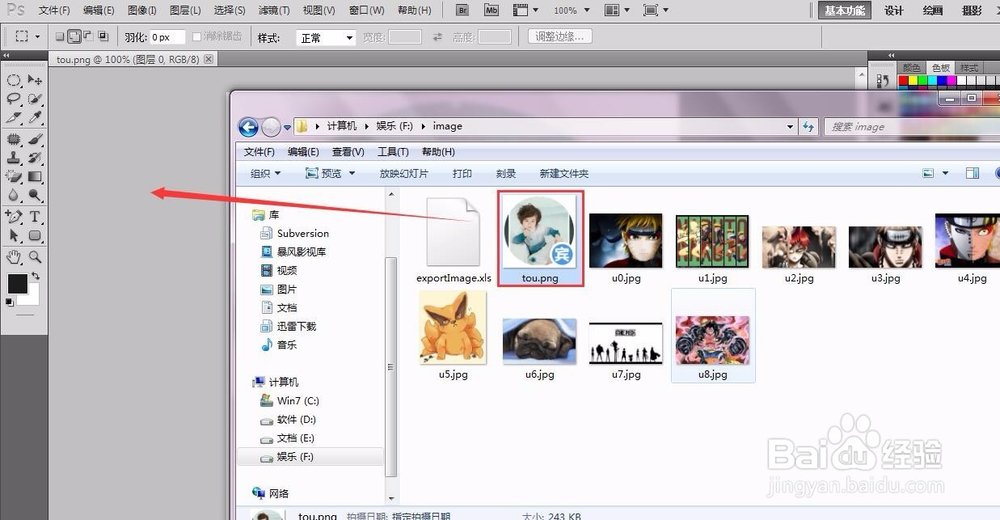Select the Rounded Rectangle shape tool
Image resolution: width=1000 pixels, height=520 pixels.
pos(35,235)
